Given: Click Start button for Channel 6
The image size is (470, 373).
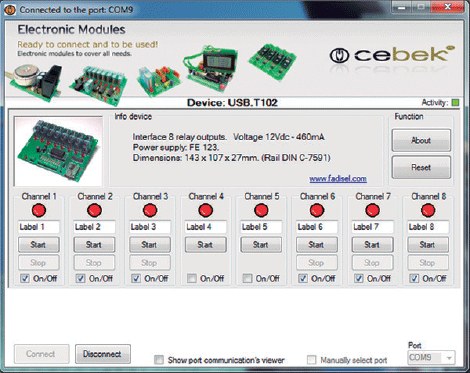Looking at the screenshot, I should [317, 245].
